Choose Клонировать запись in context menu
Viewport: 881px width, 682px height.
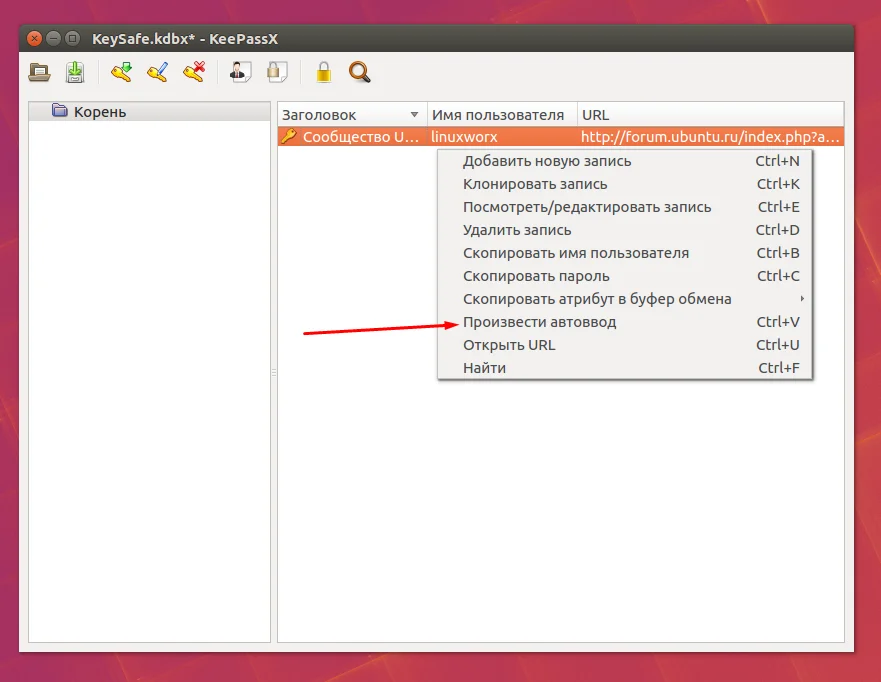535,184
